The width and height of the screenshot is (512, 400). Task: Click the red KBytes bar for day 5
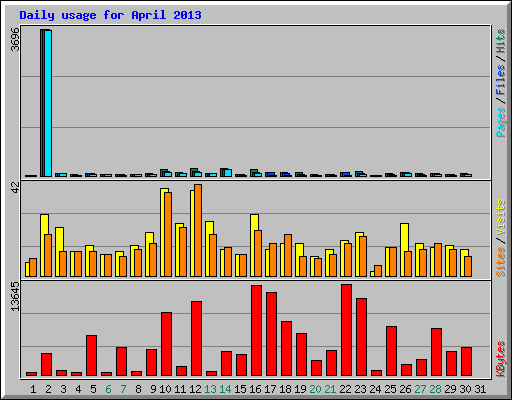pos(91,355)
